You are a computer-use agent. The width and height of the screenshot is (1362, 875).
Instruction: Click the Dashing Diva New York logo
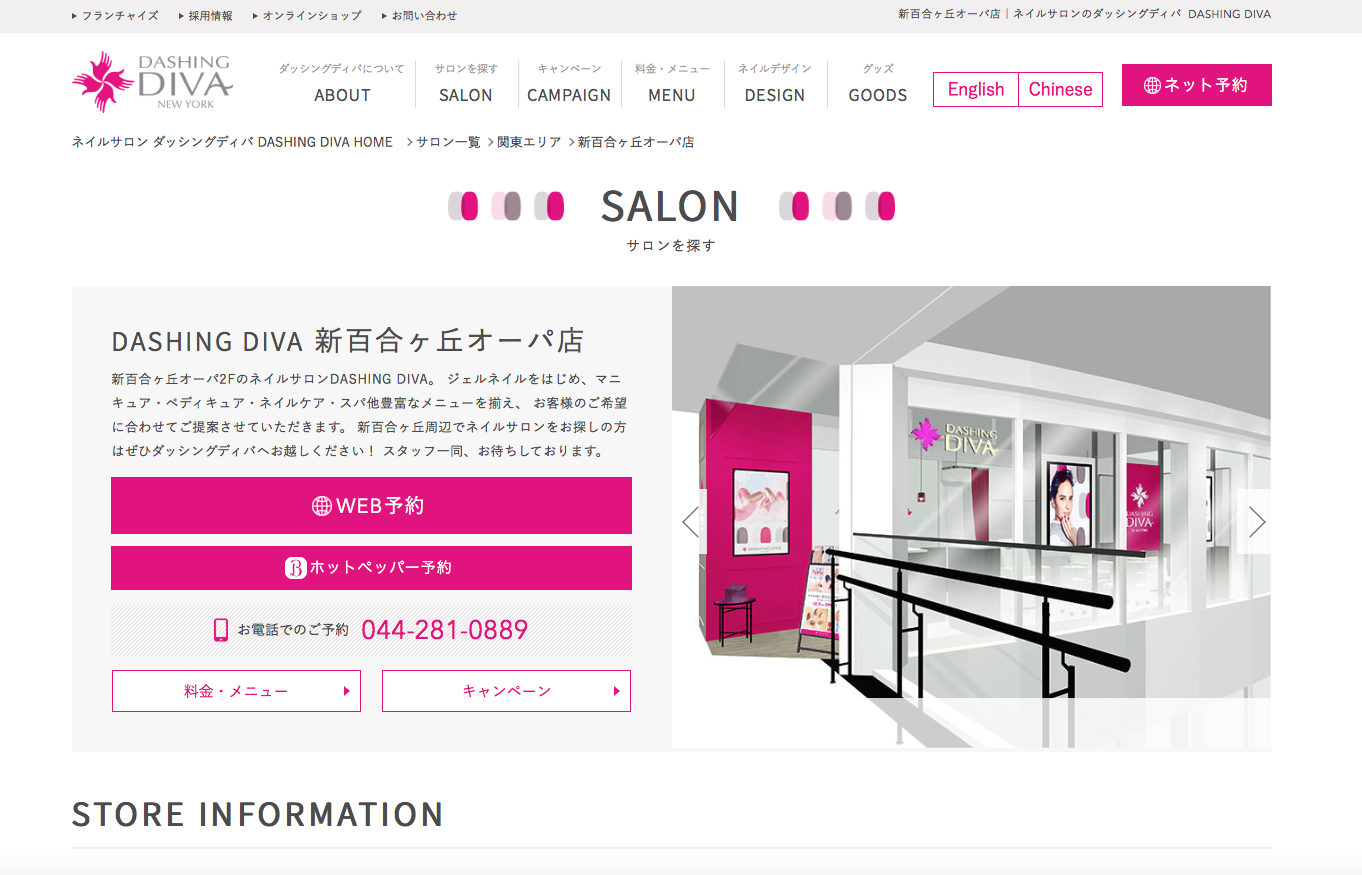point(152,82)
